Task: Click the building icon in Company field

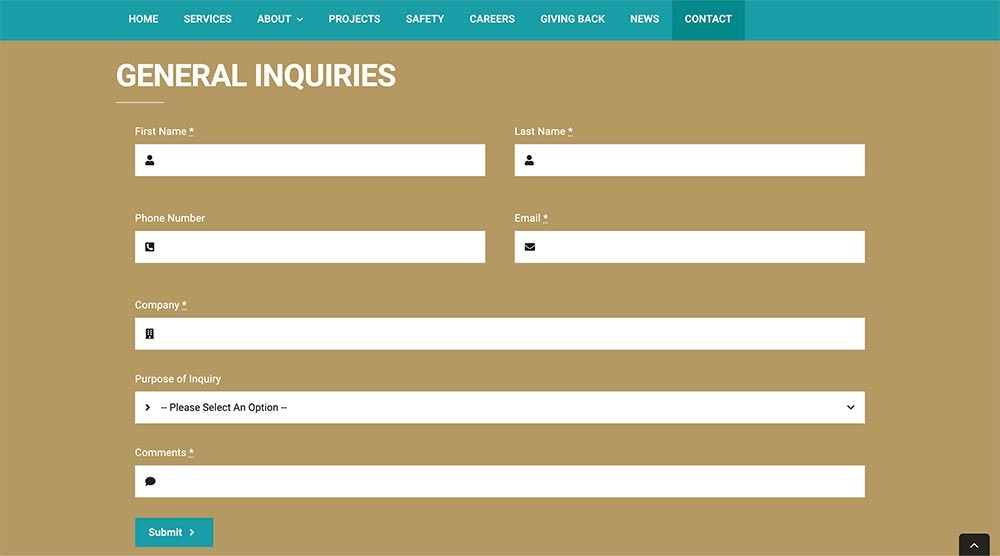Action: click(x=150, y=334)
